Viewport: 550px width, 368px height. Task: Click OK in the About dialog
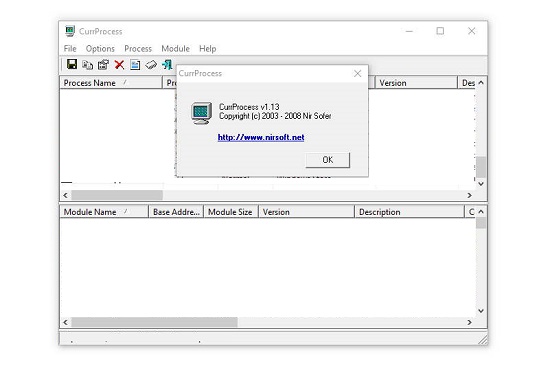point(328,160)
